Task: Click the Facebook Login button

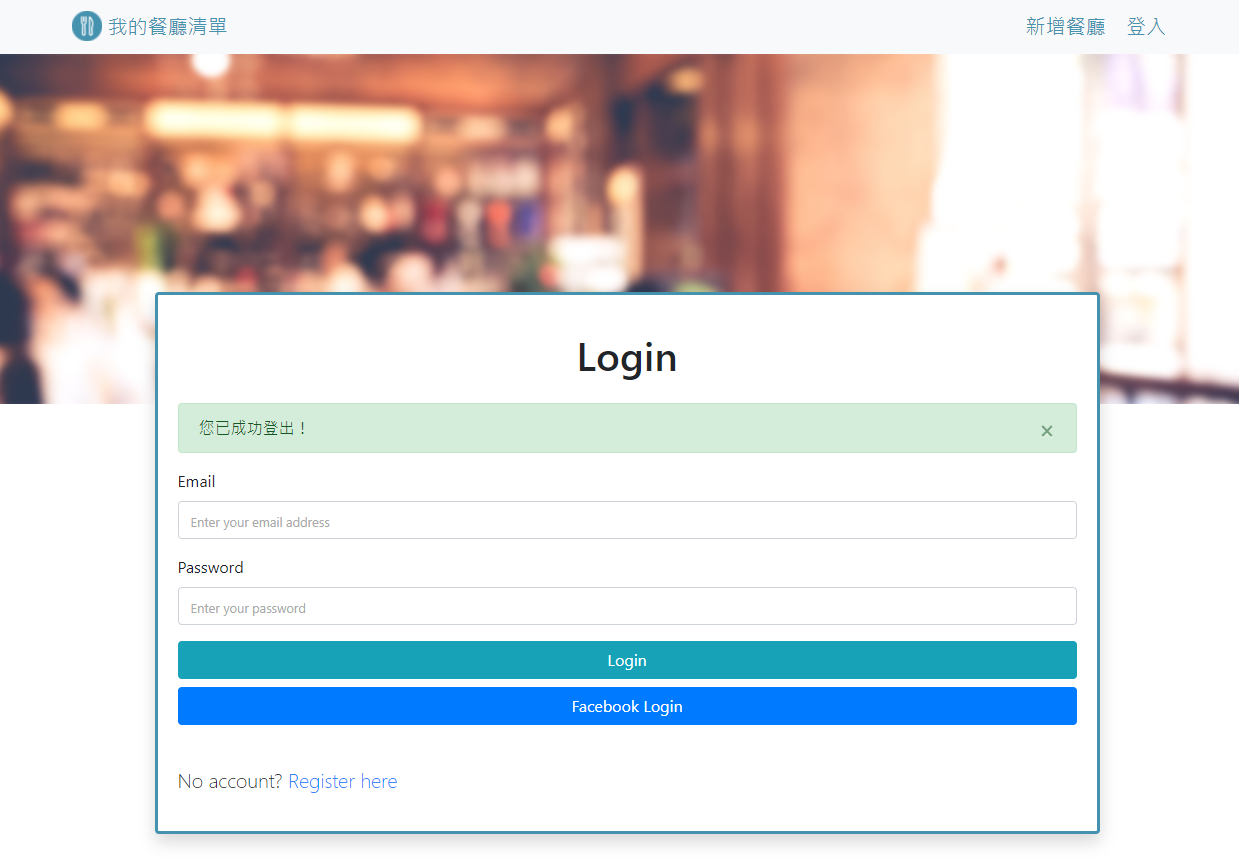Action: click(627, 706)
